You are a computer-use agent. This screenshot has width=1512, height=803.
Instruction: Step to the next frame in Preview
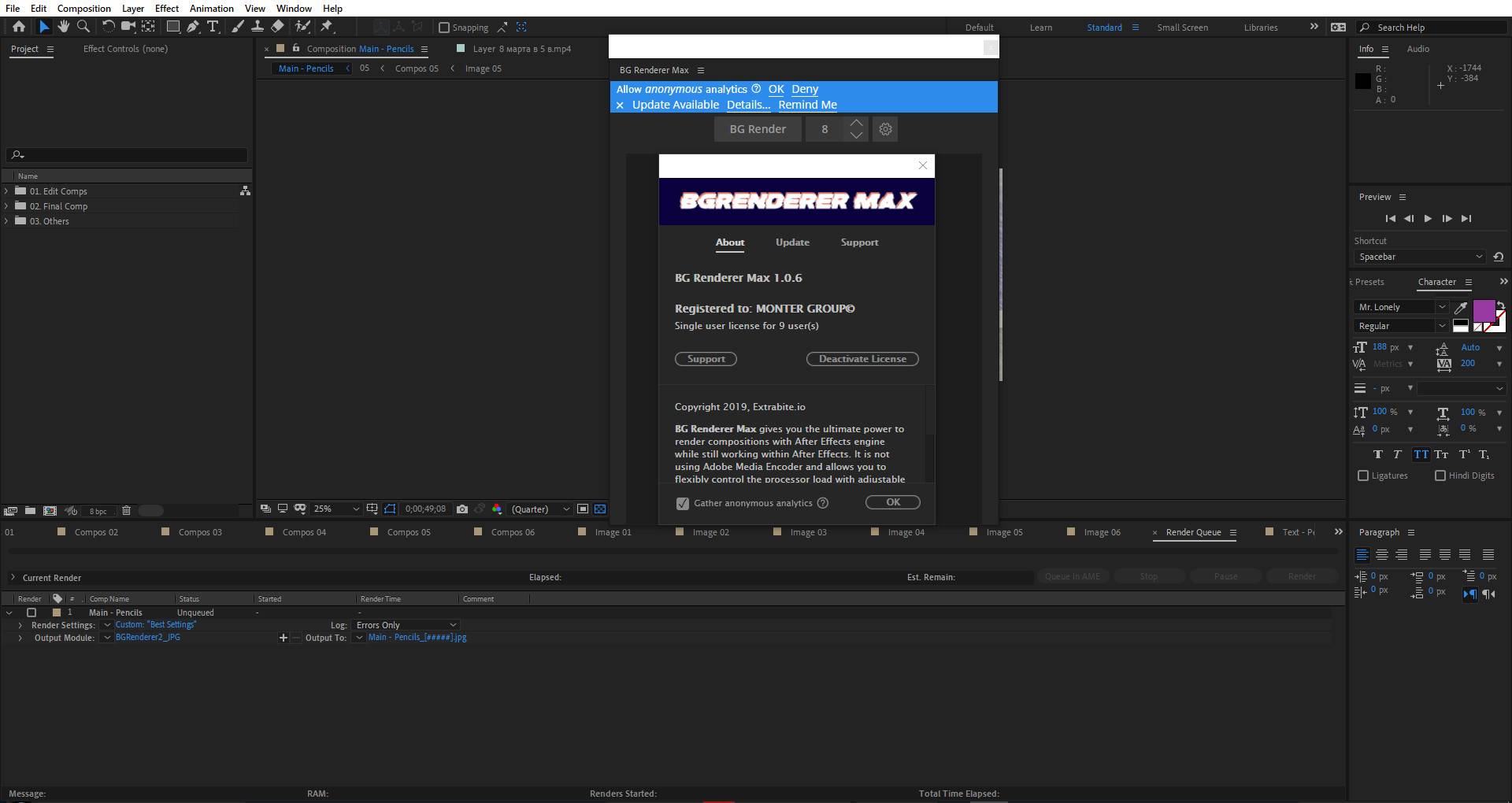pos(1447,219)
